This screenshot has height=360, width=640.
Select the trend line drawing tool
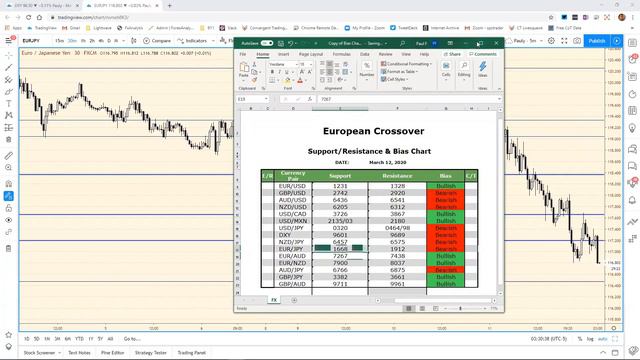pos(9,67)
